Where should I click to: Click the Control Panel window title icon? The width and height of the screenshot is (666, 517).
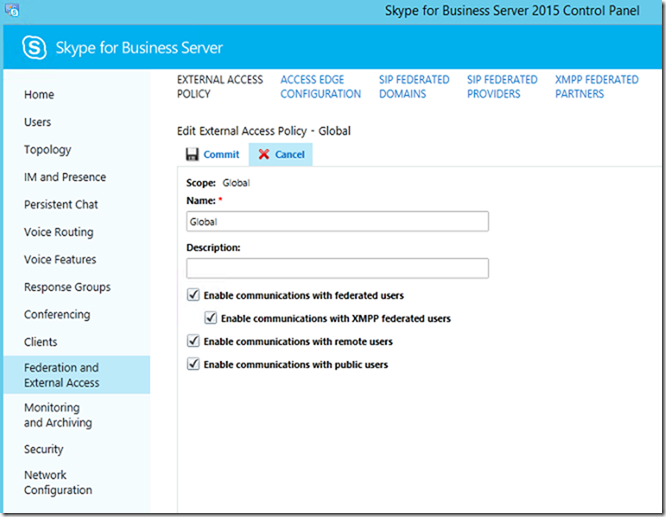pyautogui.click(x=12, y=10)
